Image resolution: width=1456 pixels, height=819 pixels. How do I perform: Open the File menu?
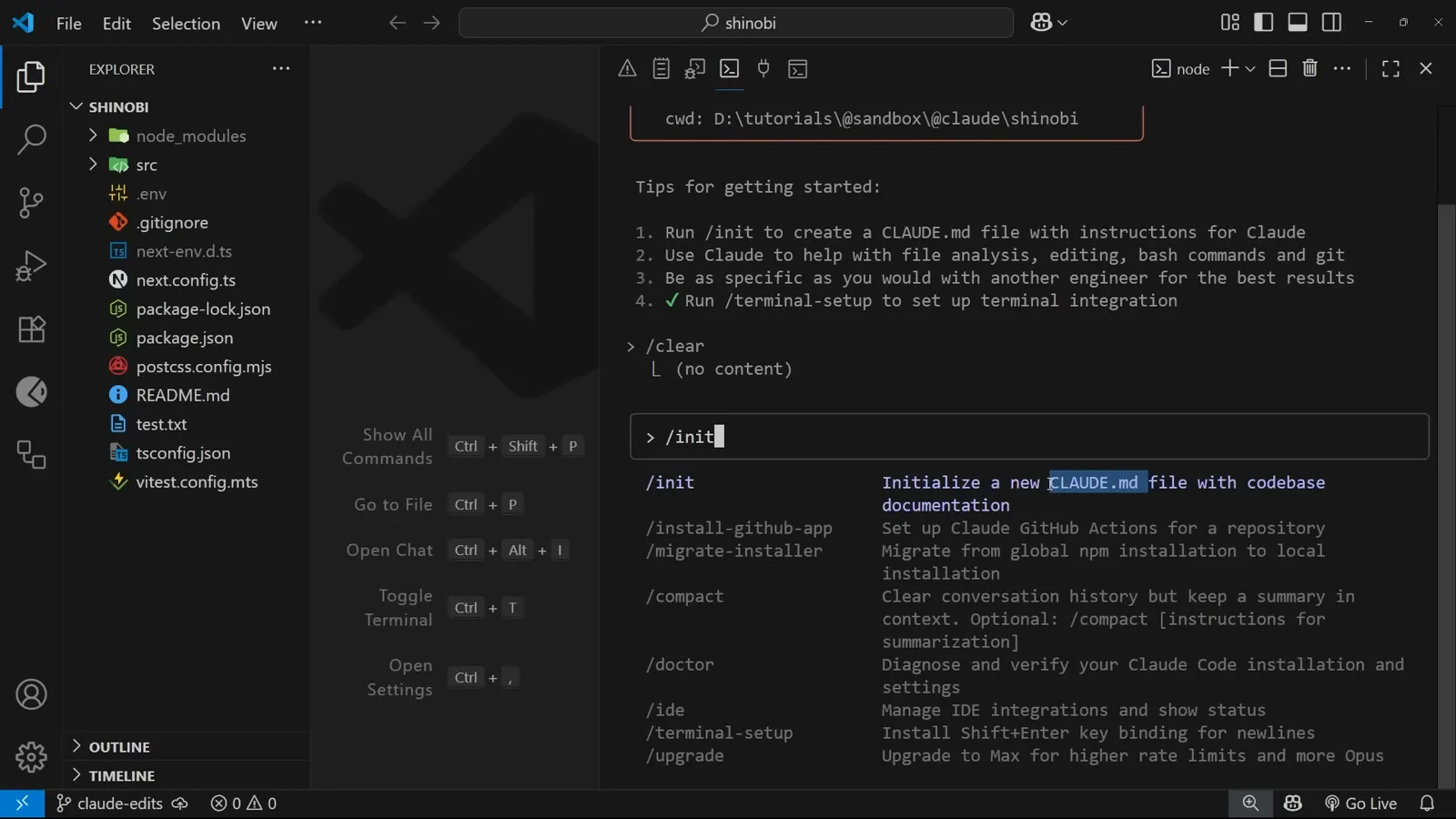coord(68,24)
